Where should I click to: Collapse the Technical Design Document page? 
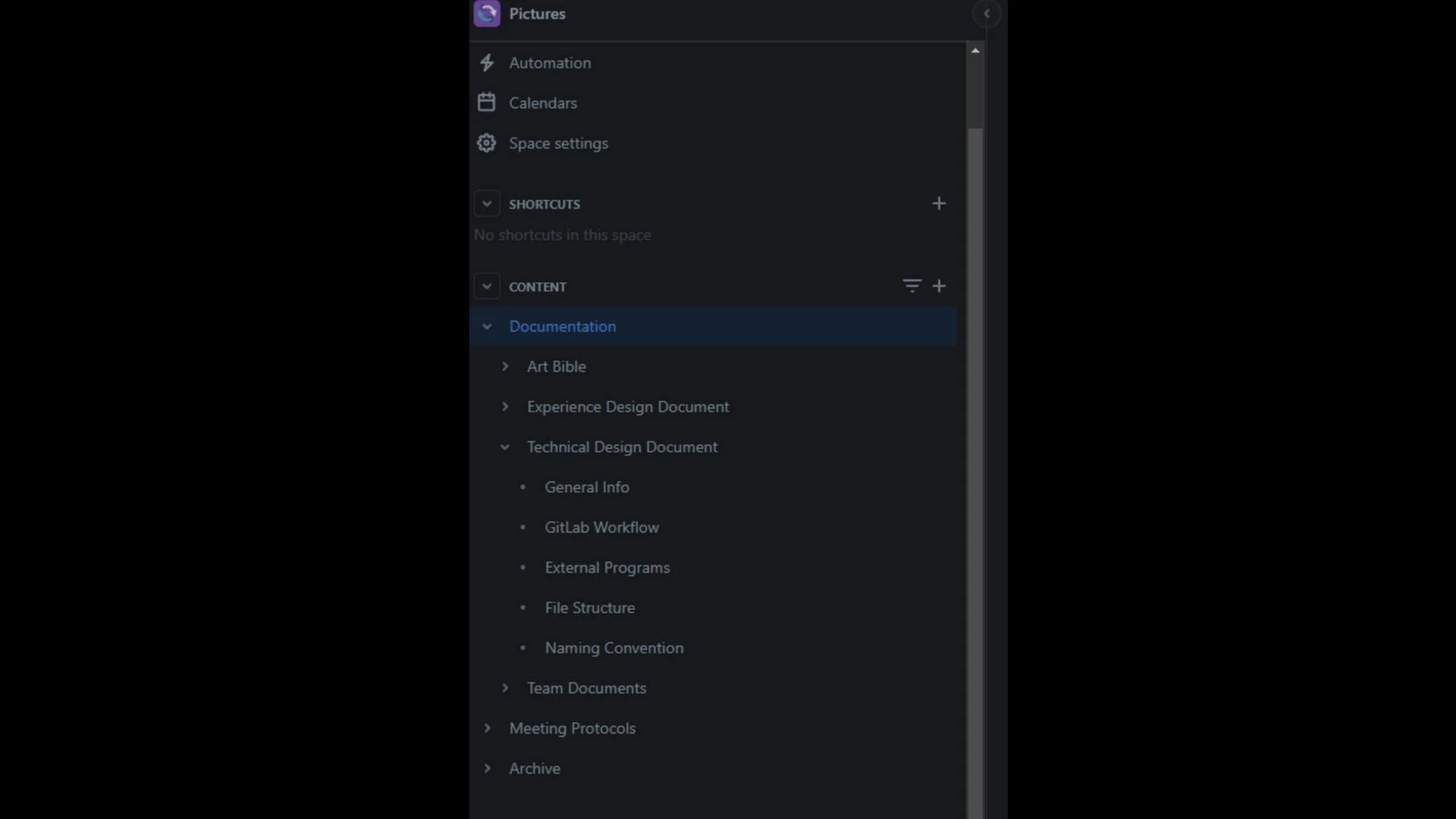click(505, 447)
